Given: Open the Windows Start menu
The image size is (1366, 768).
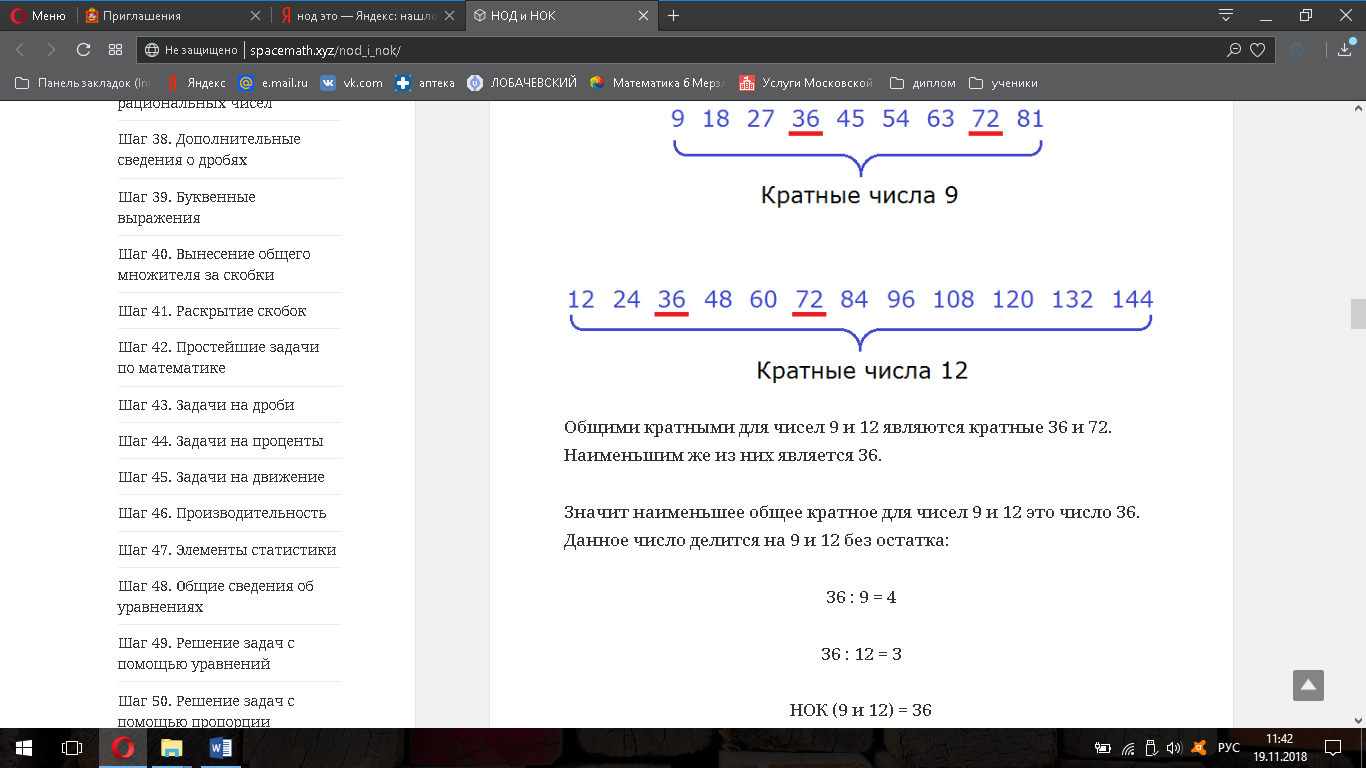Looking at the screenshot, I should pyautogui.click(x=24, y=747).
